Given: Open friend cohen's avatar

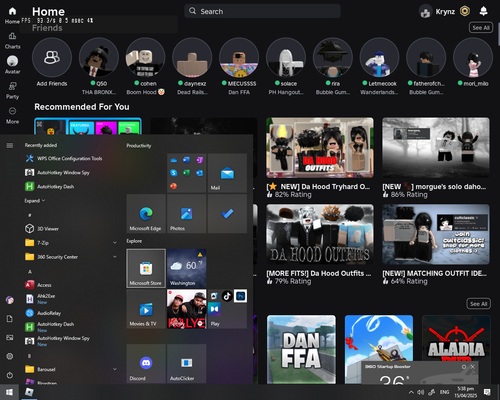Looking at the screenshot, I should 145,57.
